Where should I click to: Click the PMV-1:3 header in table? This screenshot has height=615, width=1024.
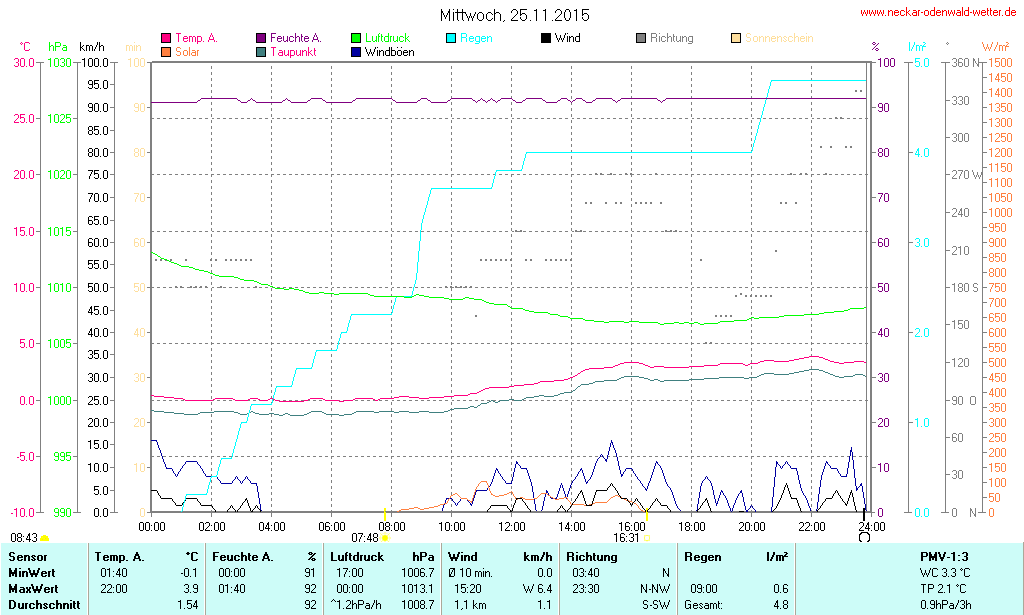pos(943,556)
